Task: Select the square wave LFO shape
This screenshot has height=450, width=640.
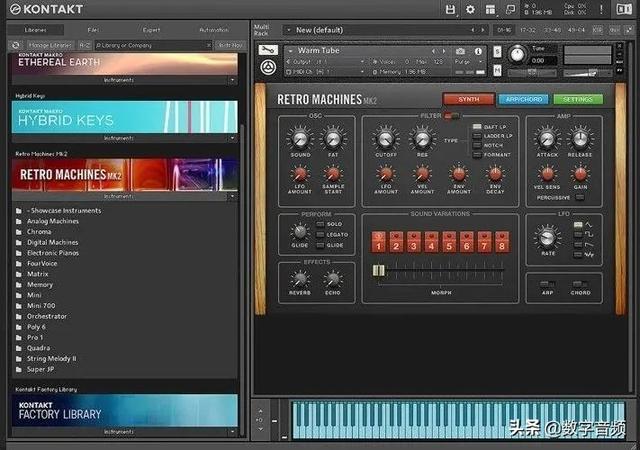Action: coord(578,234)
